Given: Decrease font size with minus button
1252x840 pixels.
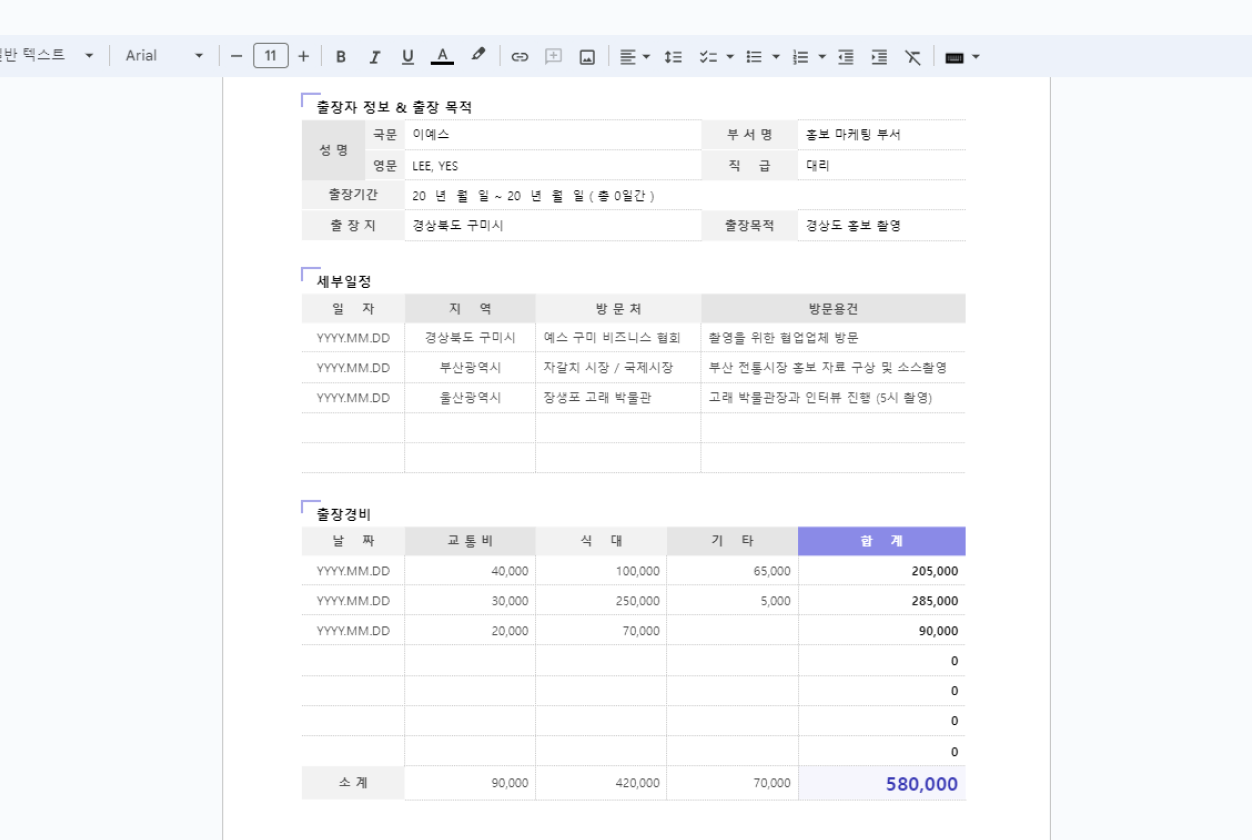Looking at the screenshot, I should (x=236, y=56).
